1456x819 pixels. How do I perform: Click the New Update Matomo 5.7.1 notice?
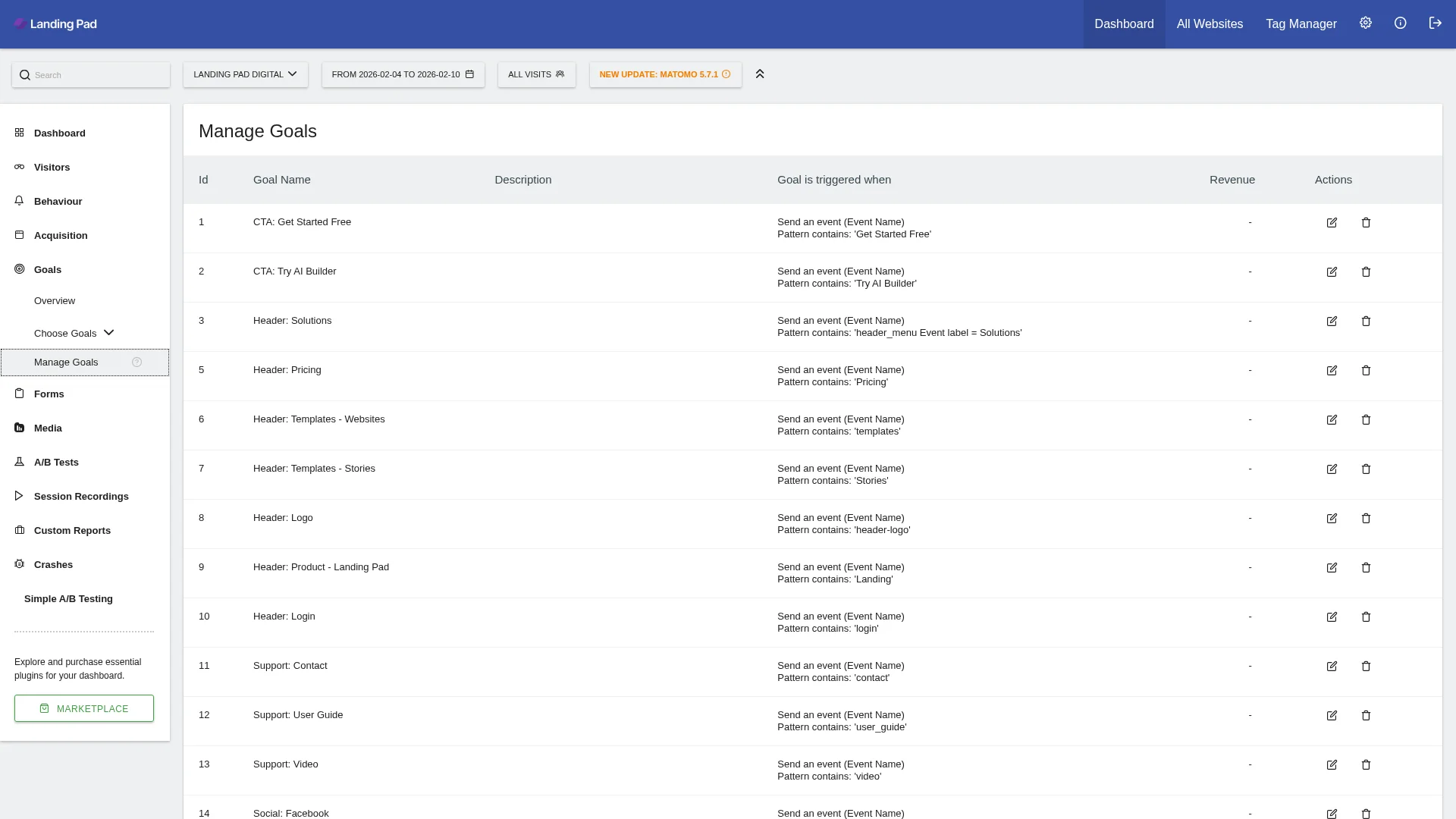click(665, 74)
